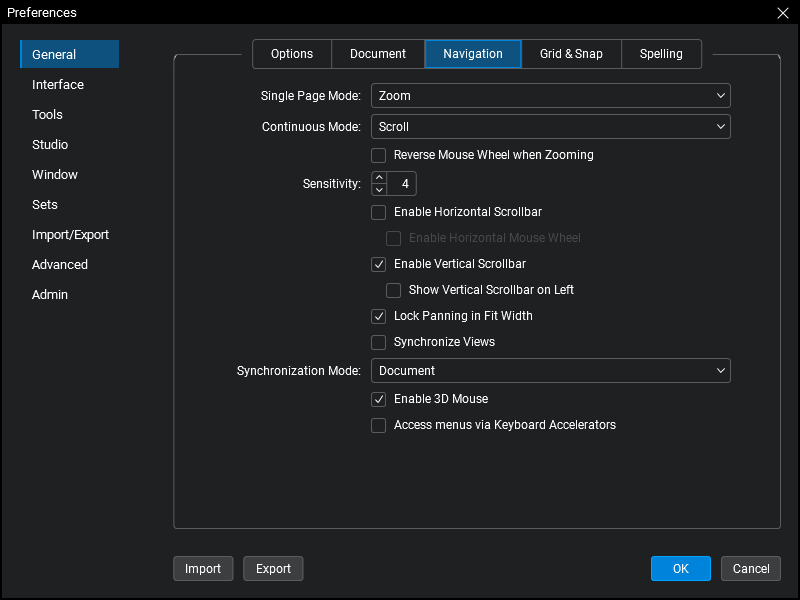
Task: Enable Access menus via Keyboard Accelerators
Action: point(379,425)
